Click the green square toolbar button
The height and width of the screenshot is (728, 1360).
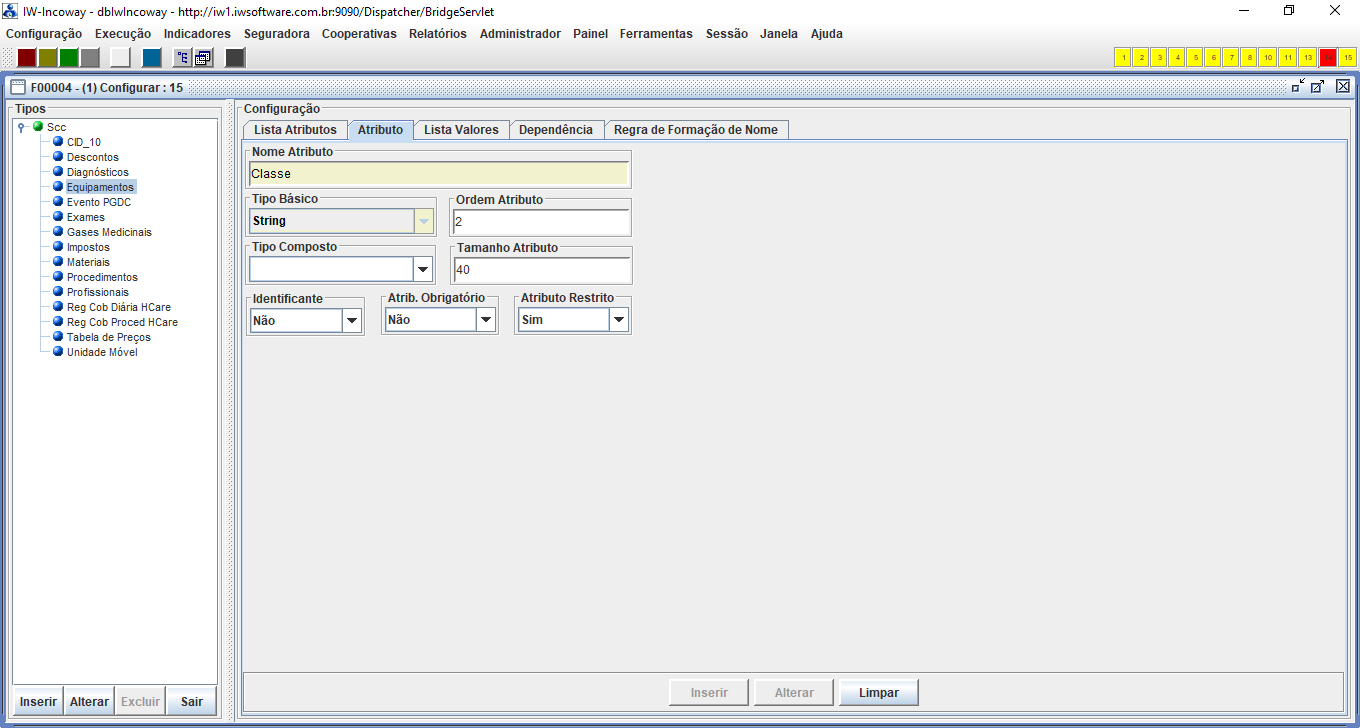[x=69, y=58]
